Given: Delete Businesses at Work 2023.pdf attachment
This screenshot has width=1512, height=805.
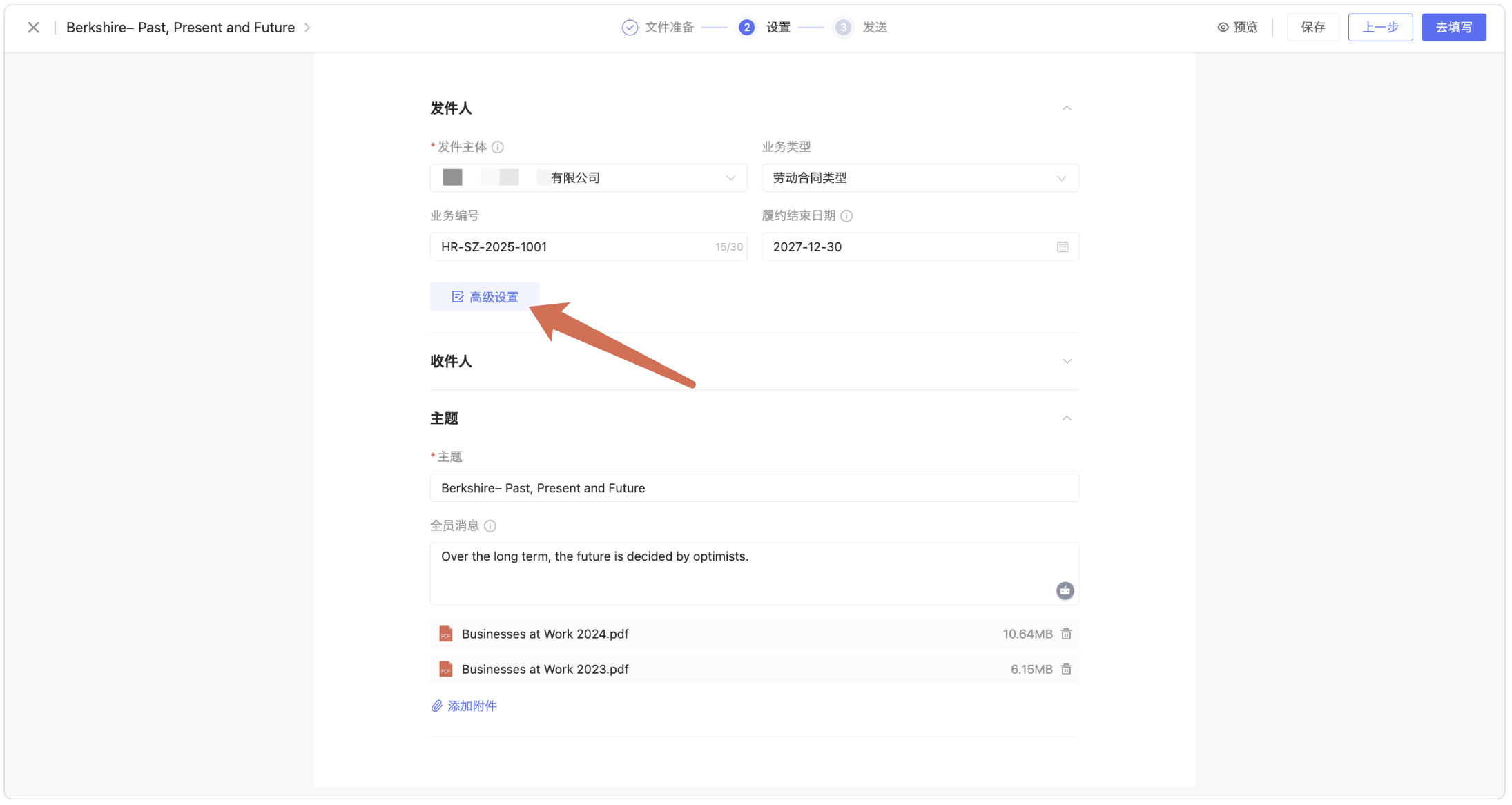Looking at the screenshot, I should click(1066, 669).
